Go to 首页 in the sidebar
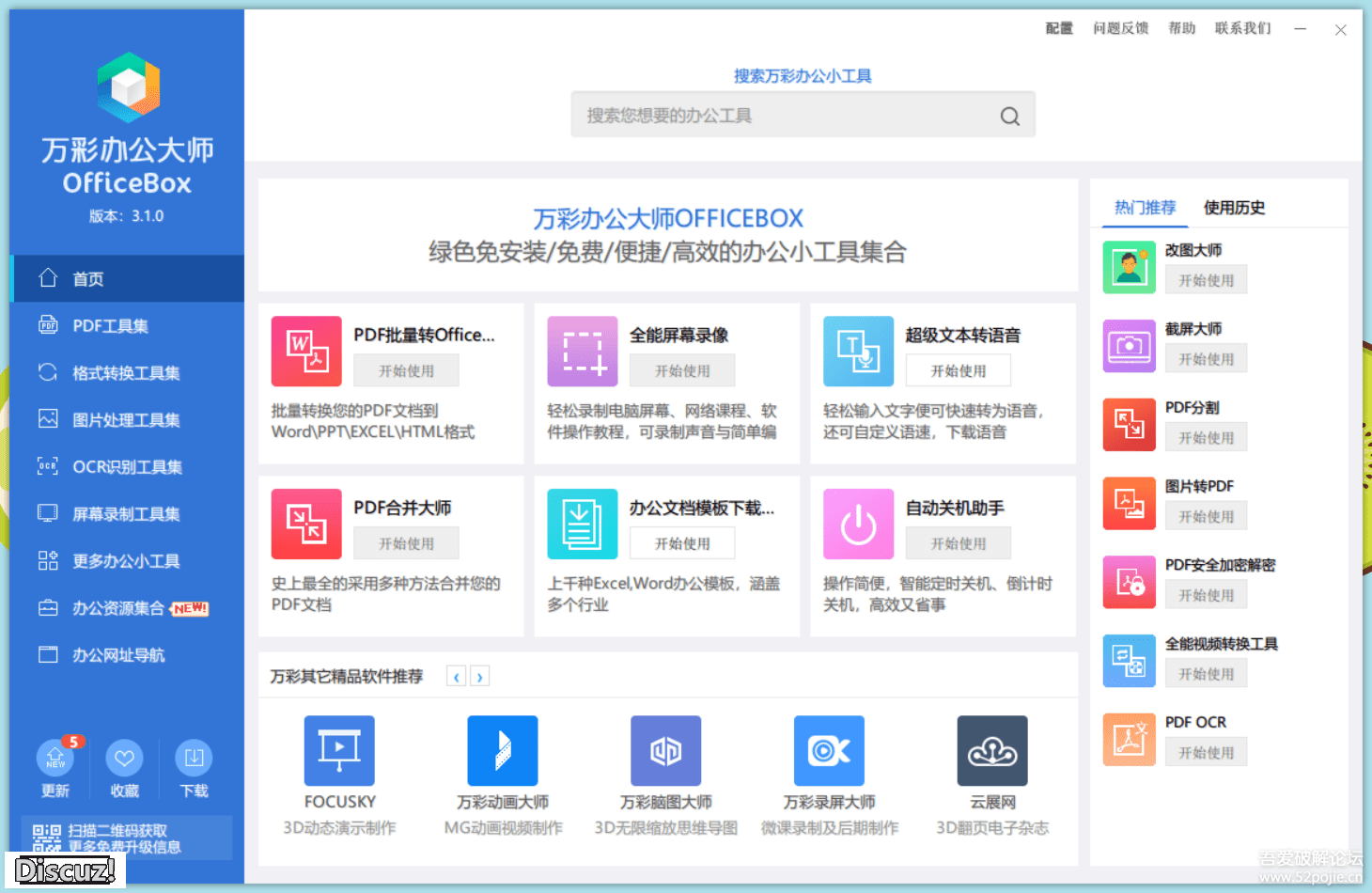The height and width of the screenshot is (893, 1372). pyautogui.click(x=127, y=279)
